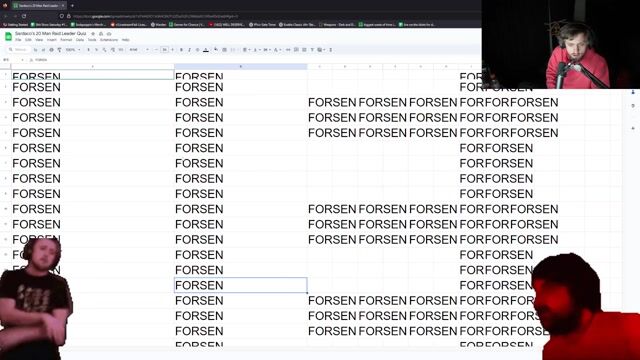Reload the current page
This screenshot has width=640, height=360.
point(24,16)
